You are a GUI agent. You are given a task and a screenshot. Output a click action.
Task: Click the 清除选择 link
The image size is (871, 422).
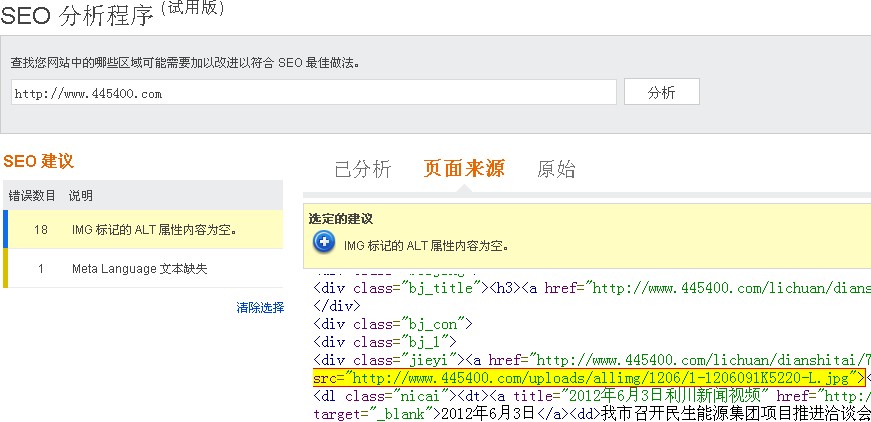(x=260, y=307)
